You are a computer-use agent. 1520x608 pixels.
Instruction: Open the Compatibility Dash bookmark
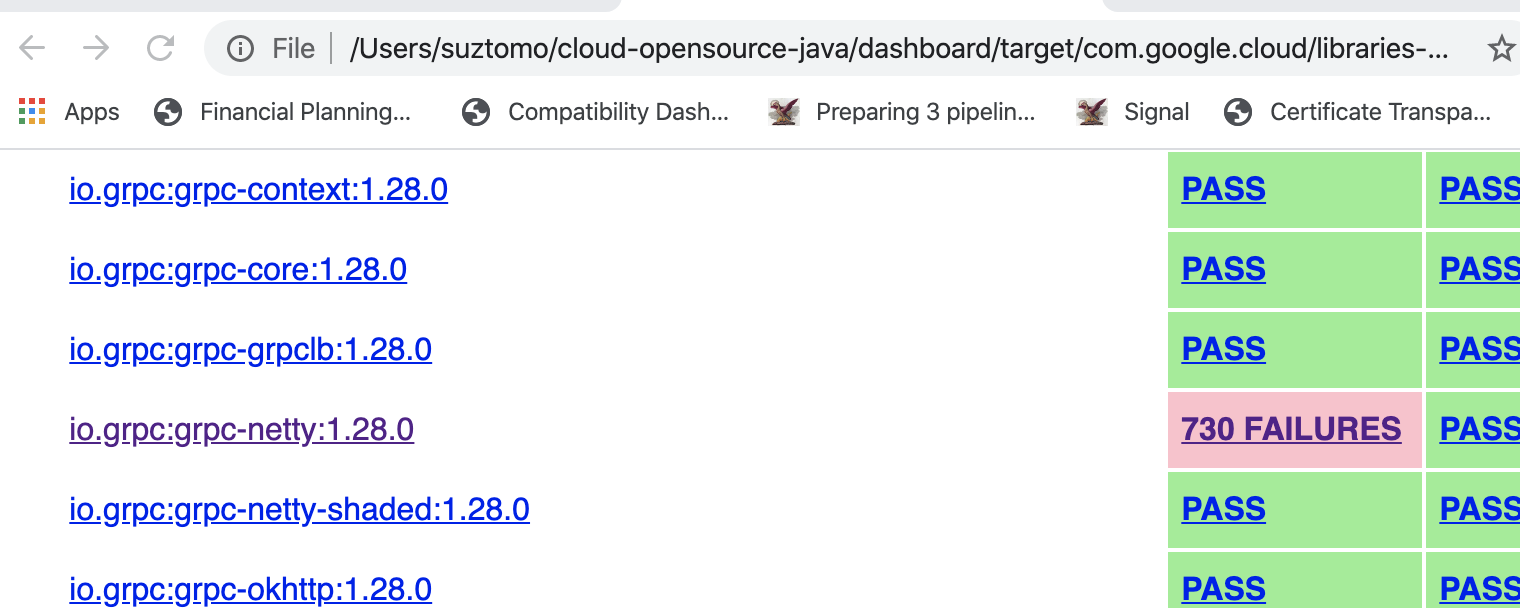click(618, 111)
